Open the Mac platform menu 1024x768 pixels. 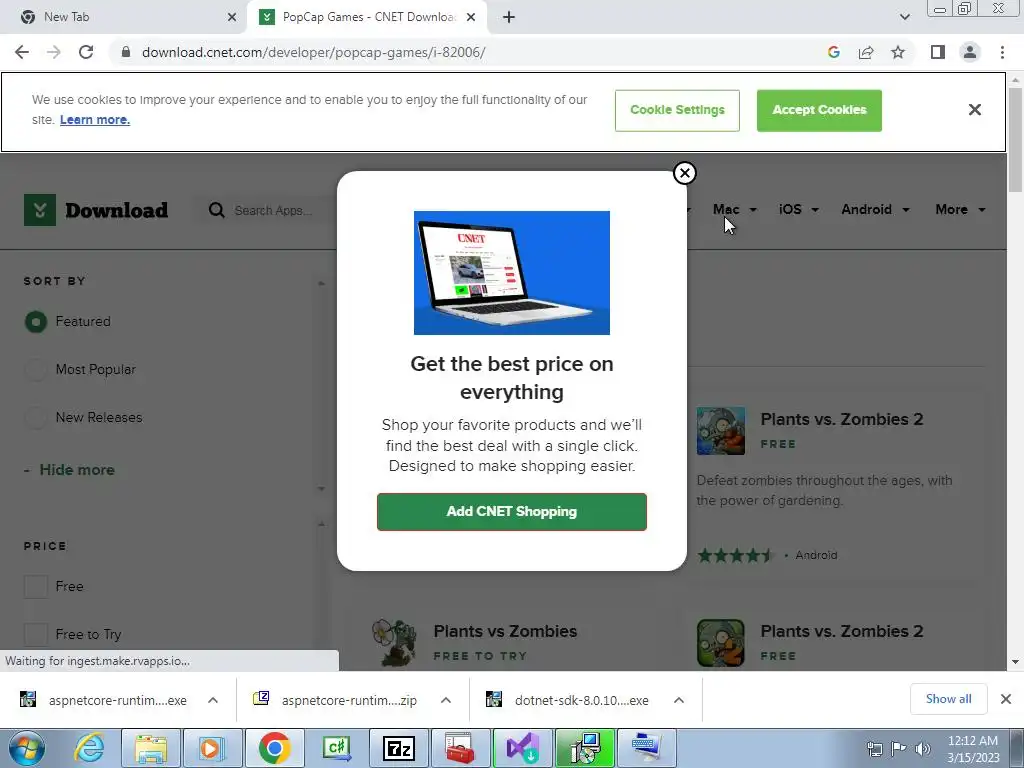tap(734, 210)
